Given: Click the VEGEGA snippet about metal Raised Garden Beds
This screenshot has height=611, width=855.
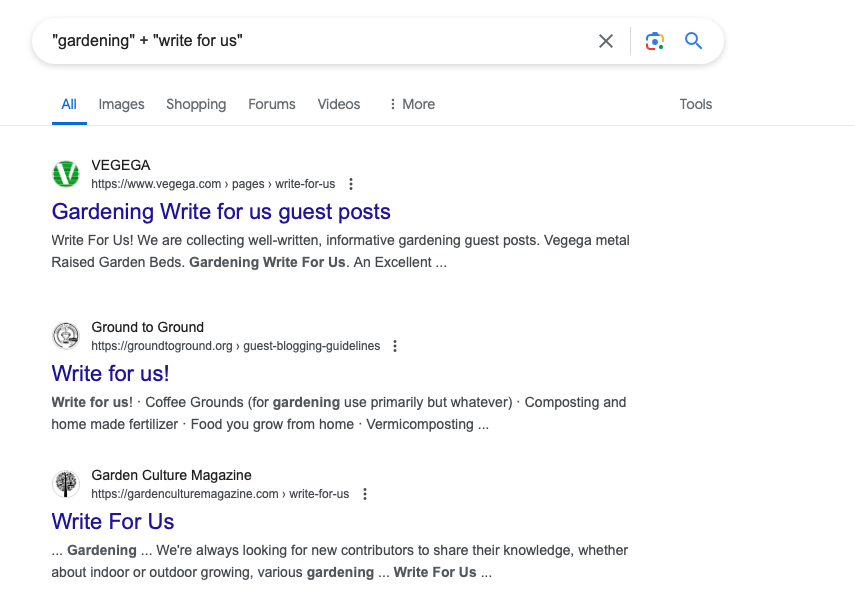Looking at the screenshot, I should (340, 251).
